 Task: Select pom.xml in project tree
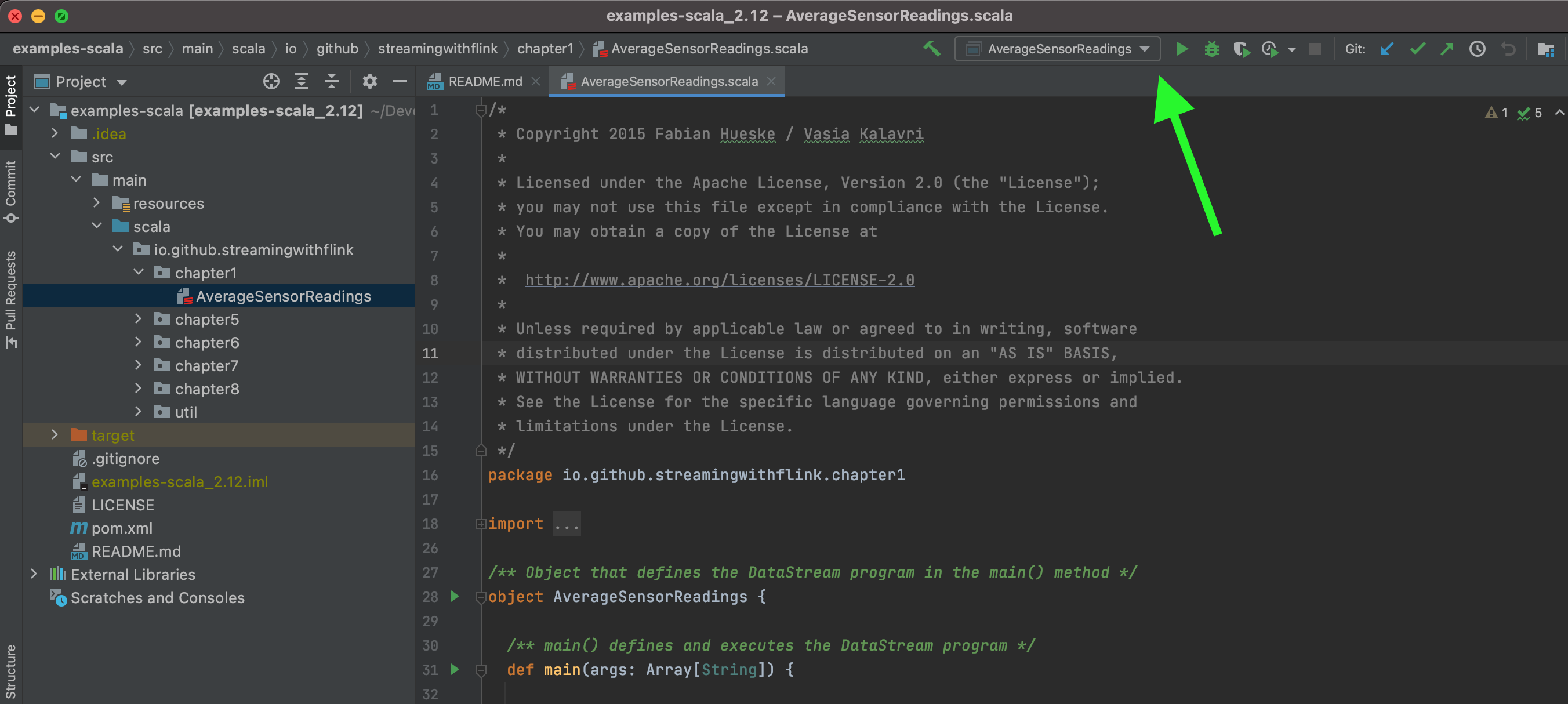pyautogui.click(x=122, y=528)
